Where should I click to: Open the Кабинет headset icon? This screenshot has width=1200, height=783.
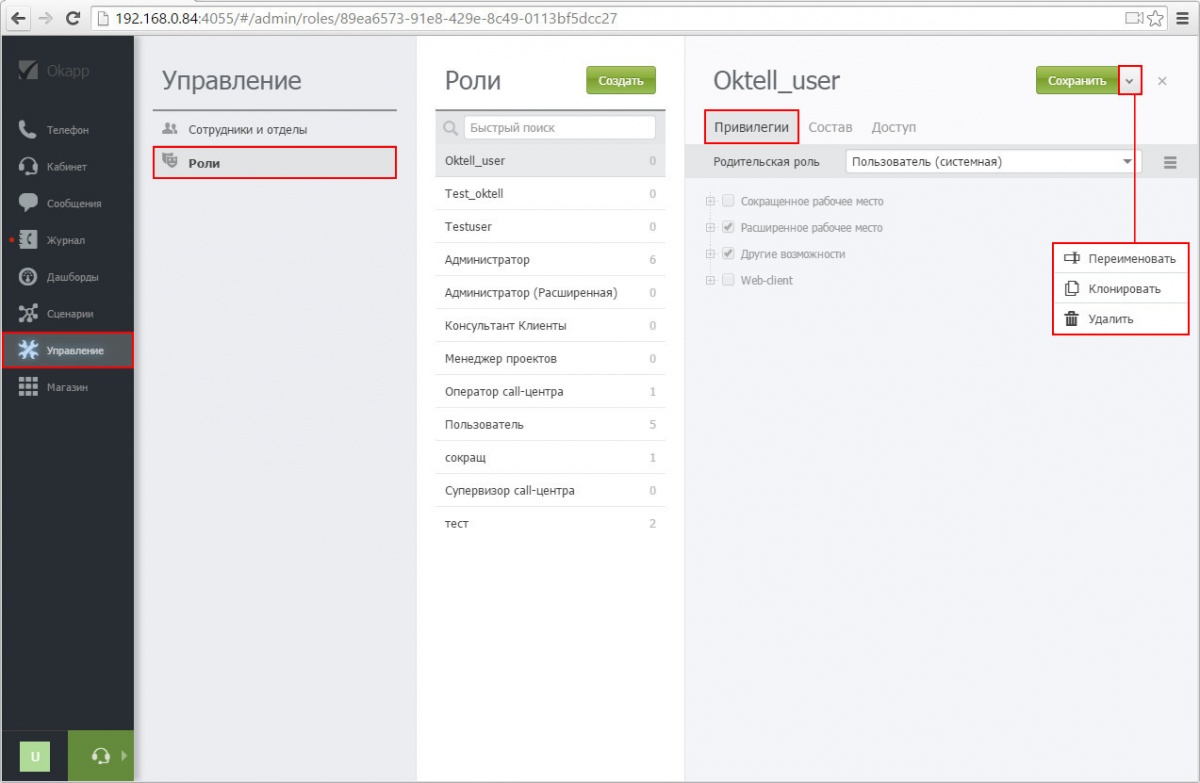click(x=29, y=167)
